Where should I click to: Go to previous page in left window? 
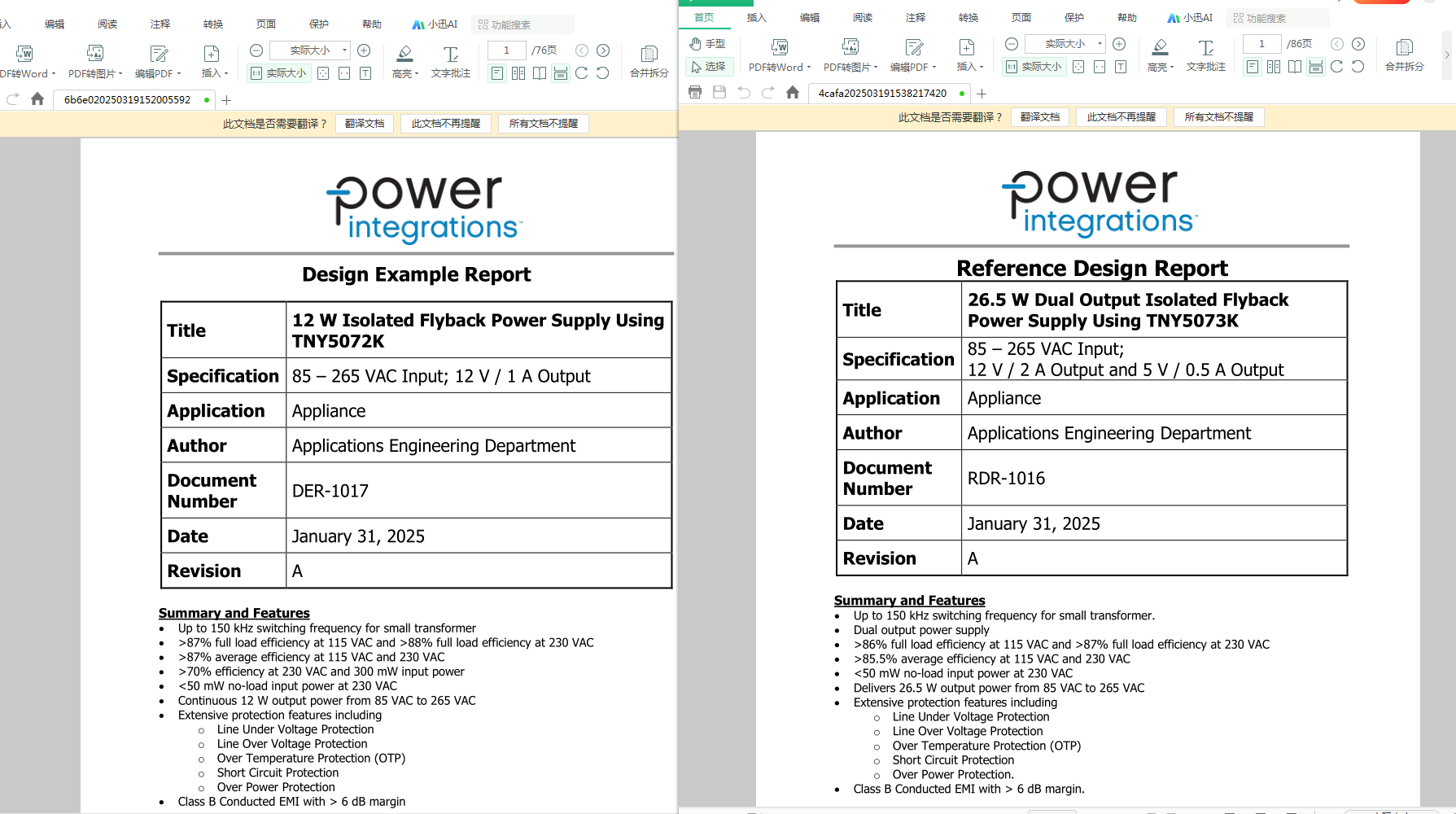[582, 50]
